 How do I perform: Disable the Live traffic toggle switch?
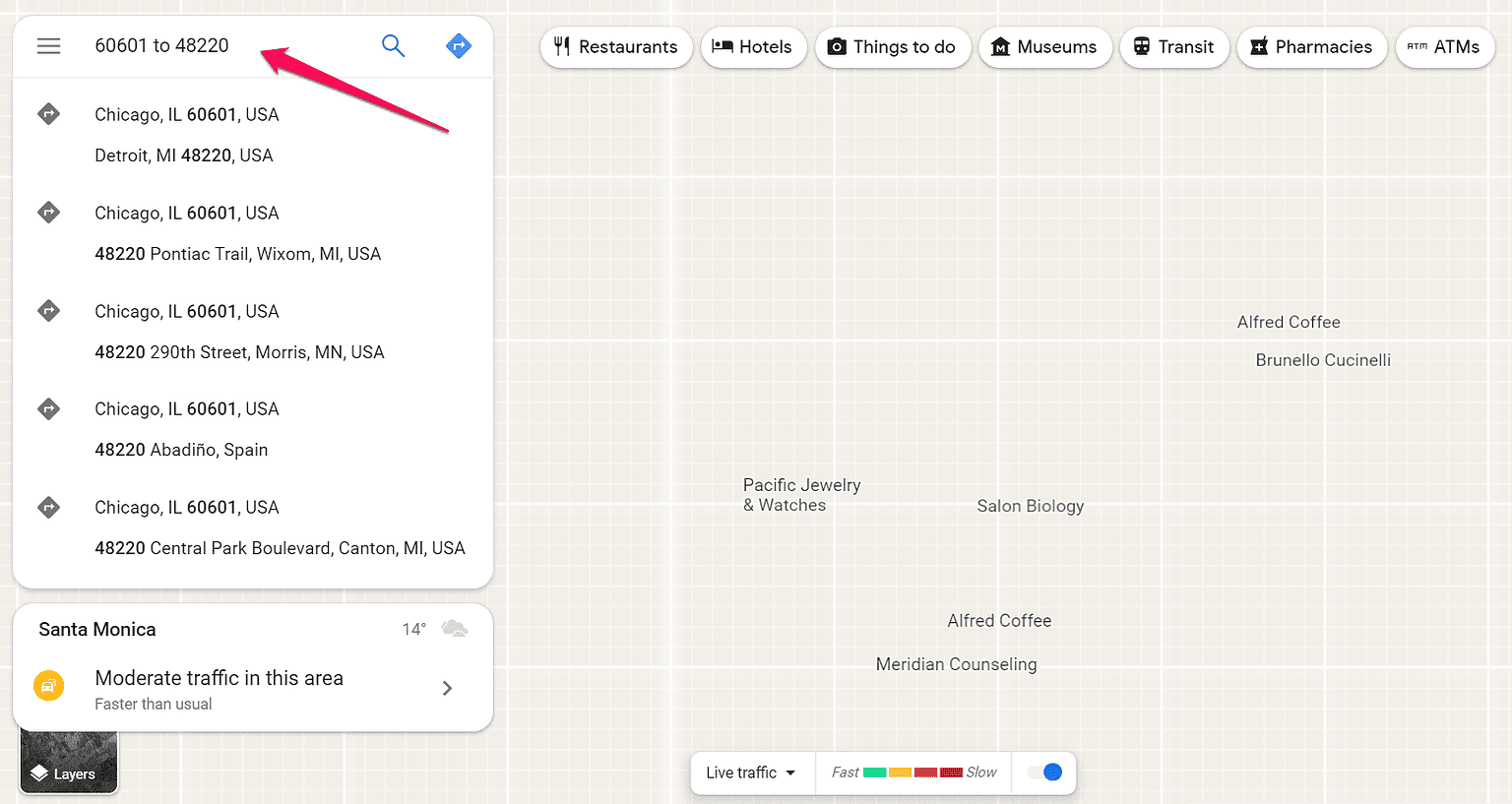(x=1043, y=773)
